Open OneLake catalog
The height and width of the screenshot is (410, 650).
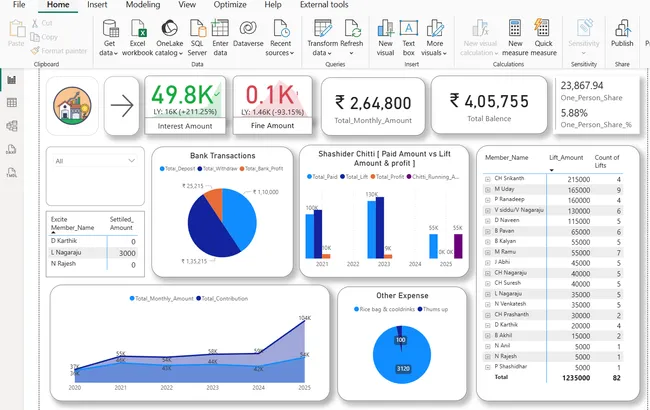(169, 38)
